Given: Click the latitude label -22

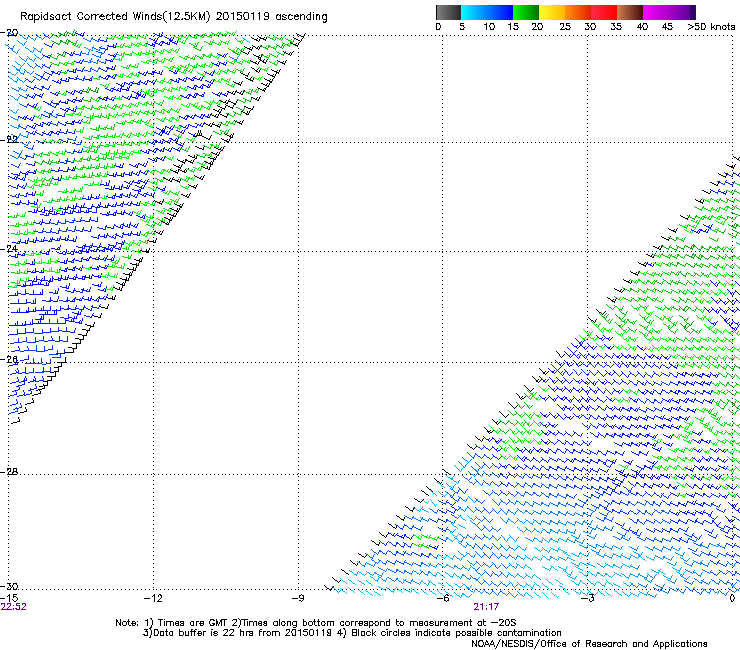Looking at the screenshot, I should (9, 139).
